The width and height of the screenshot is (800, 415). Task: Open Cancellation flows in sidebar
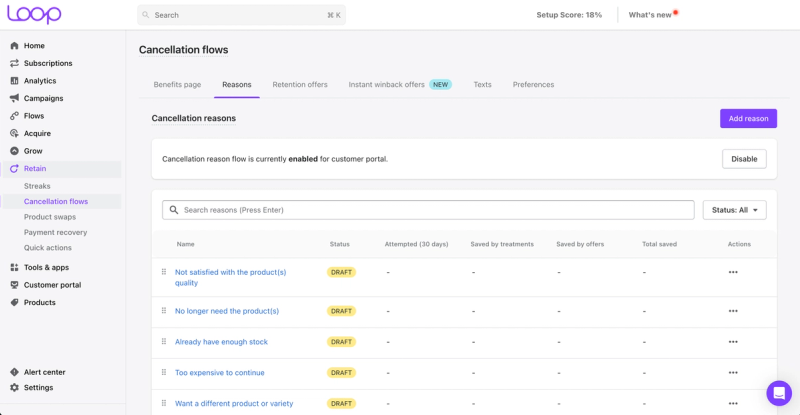coord(56,201)
